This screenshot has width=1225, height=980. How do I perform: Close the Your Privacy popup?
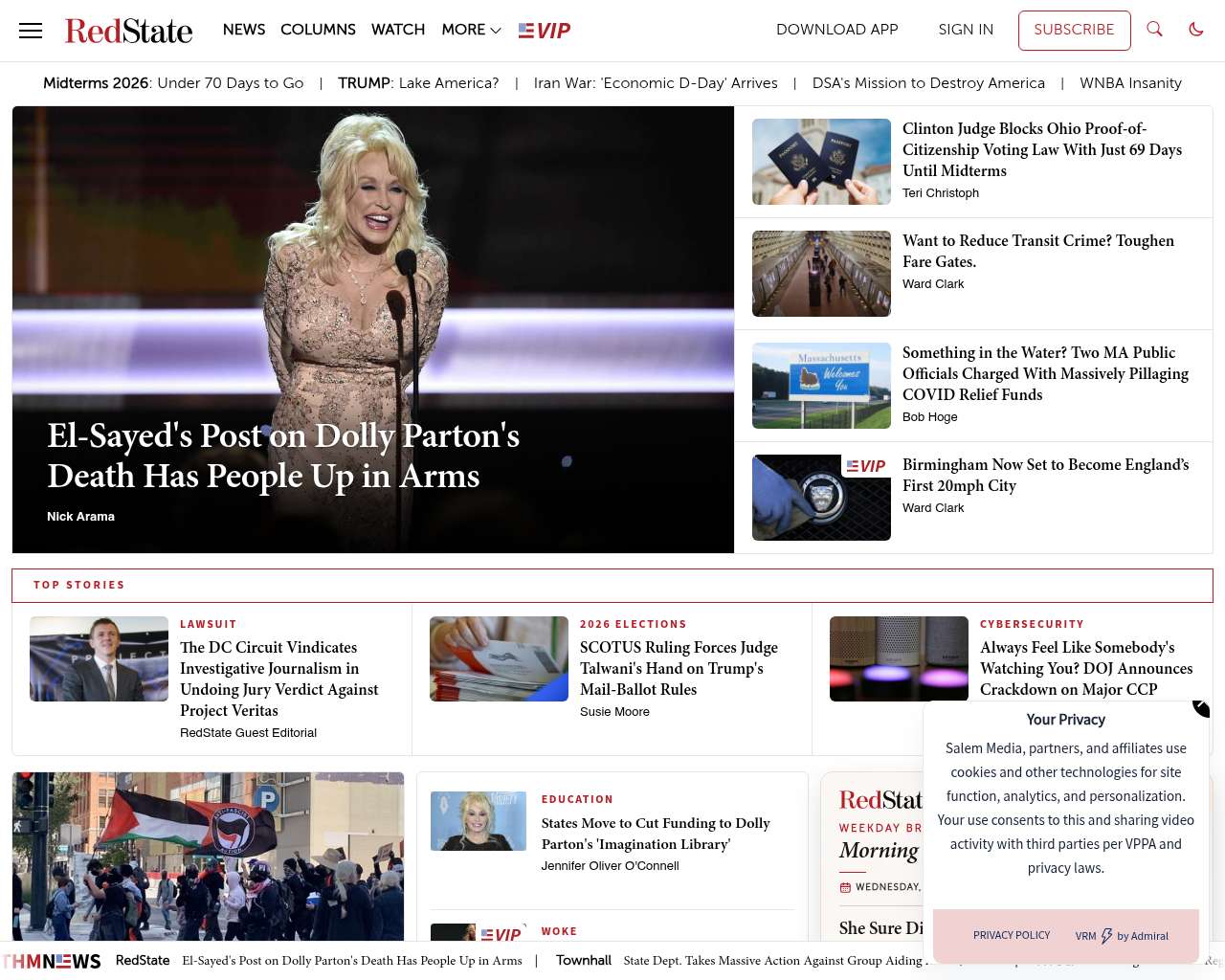pyautogui.click(x=1202, y=707)
